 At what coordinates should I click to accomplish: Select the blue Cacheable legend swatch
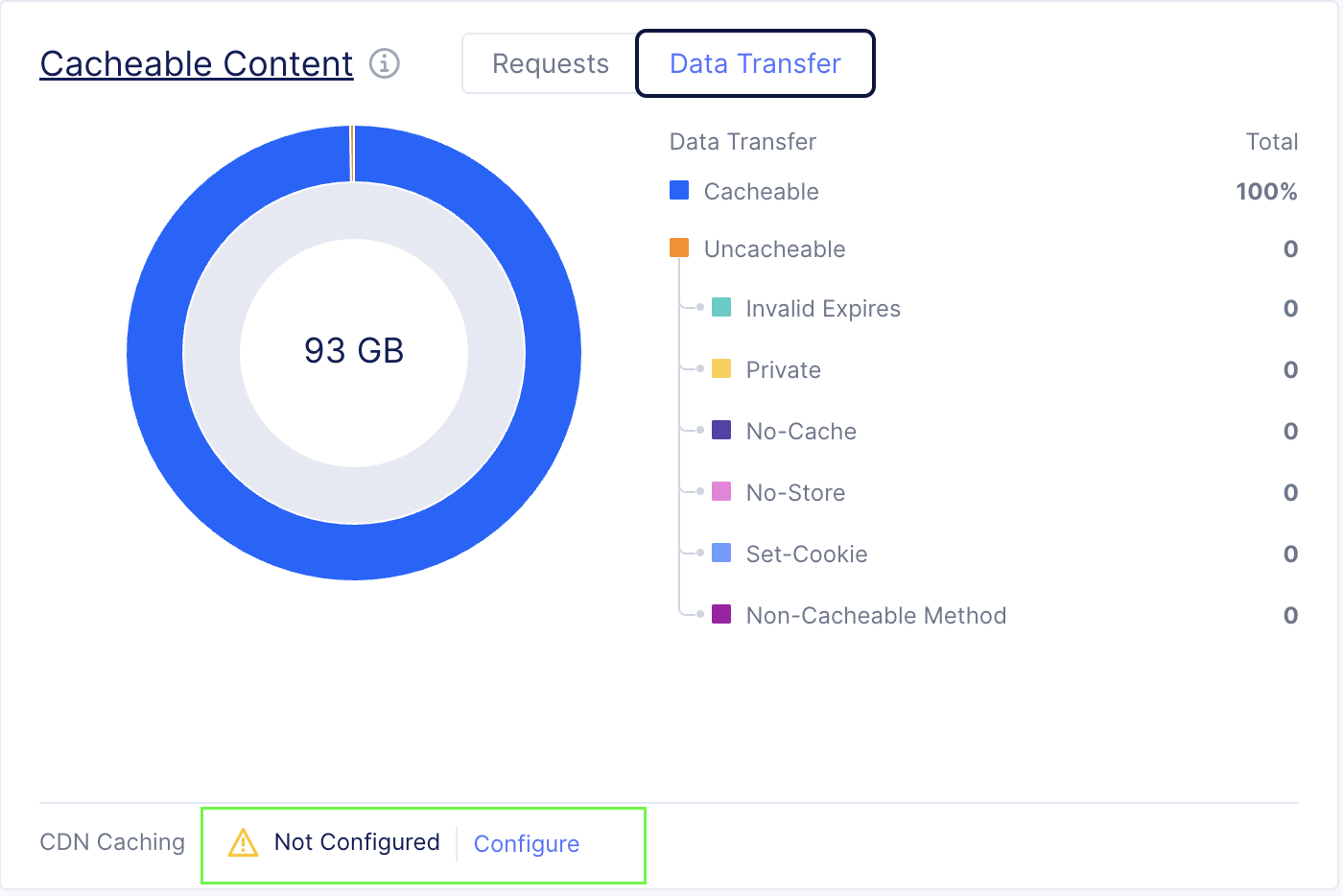point(678,190)
